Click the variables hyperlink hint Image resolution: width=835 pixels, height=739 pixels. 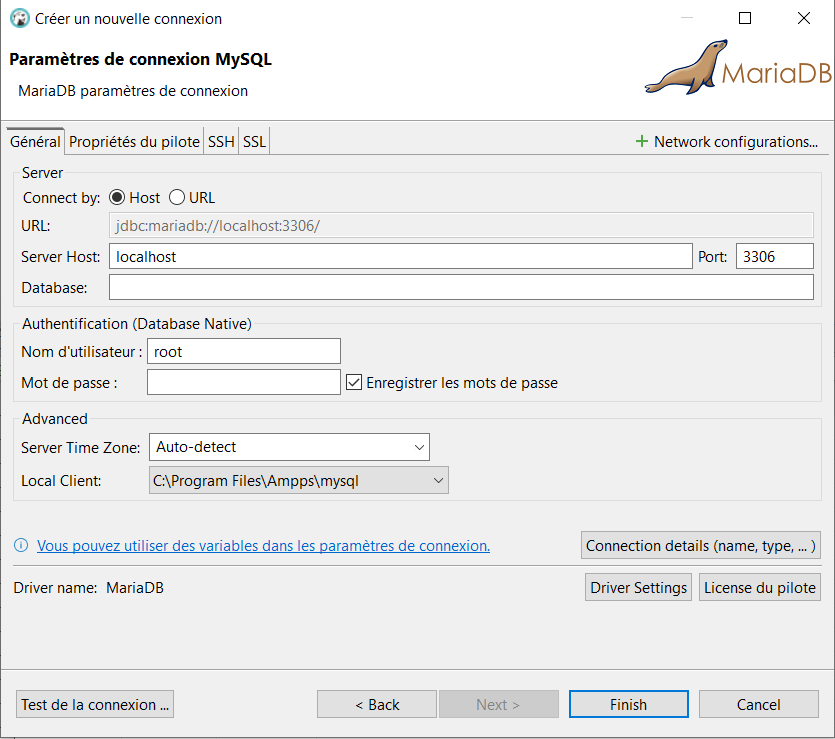point(264,545)
